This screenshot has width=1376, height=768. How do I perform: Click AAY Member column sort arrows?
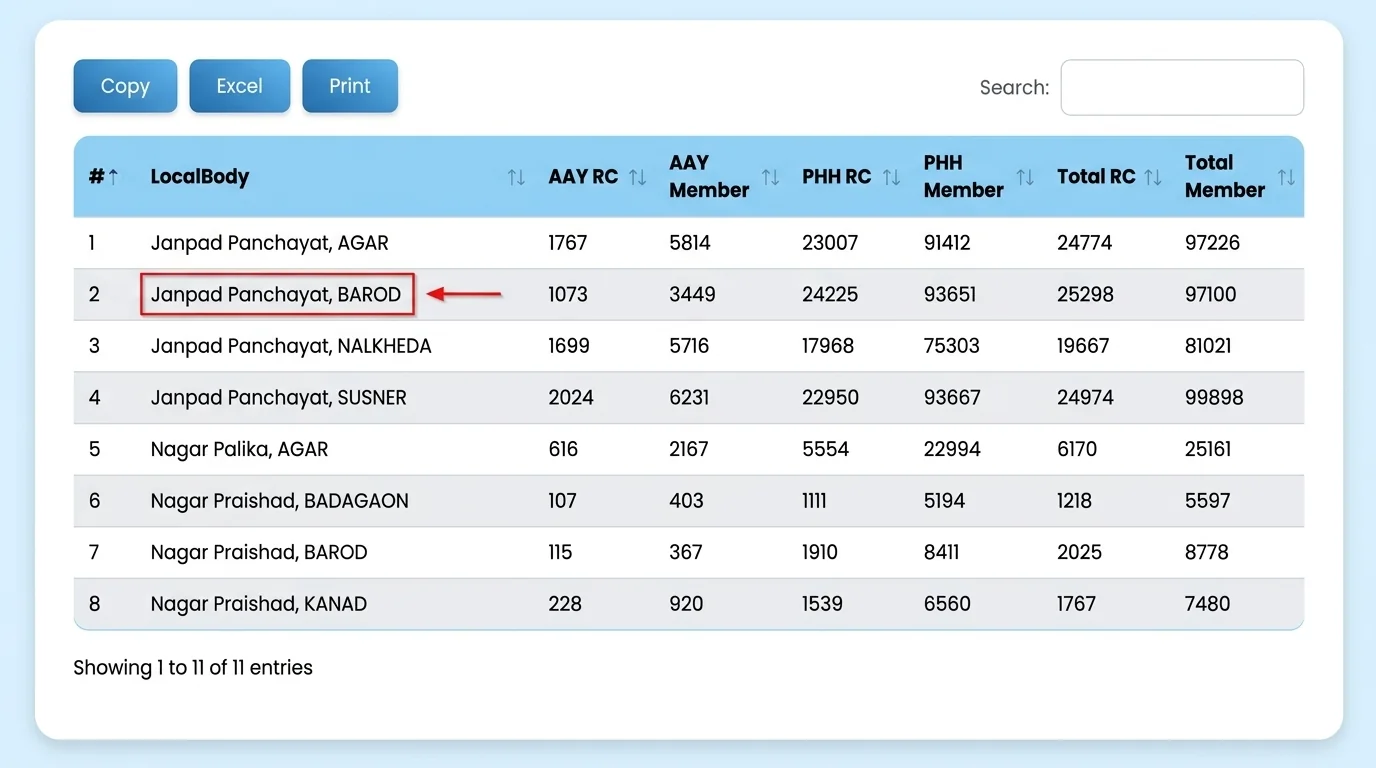(x=770, y=177)
